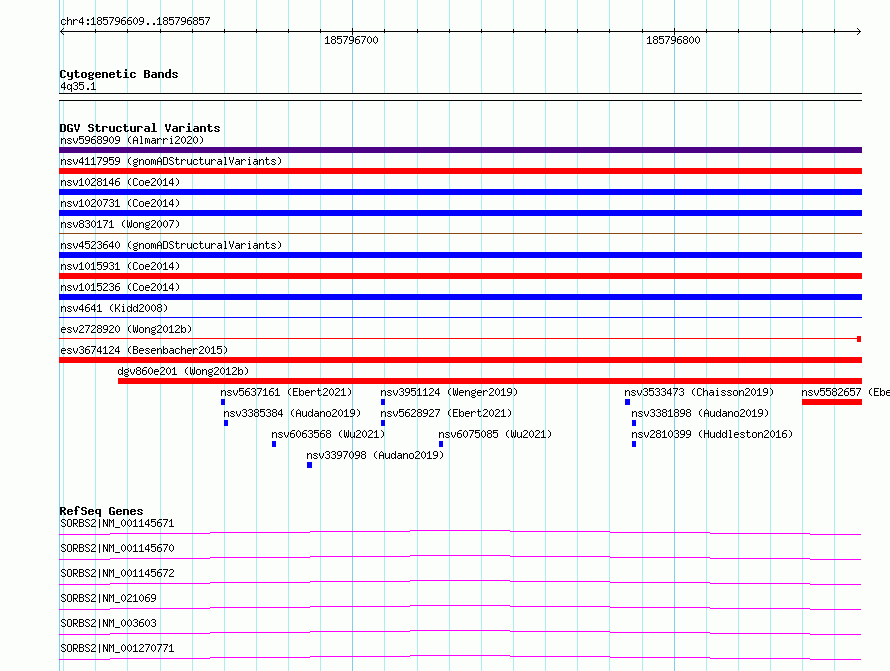Open the esv2728920 (Wong2012b) label
Viewport: 890px width, 671px height.
point(126,329)
